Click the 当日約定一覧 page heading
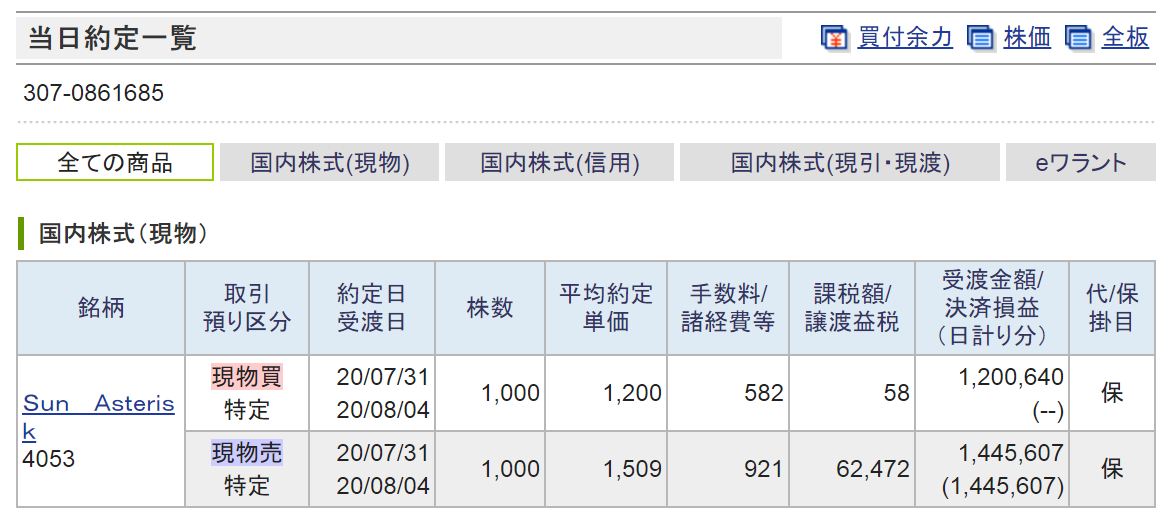The height and width of the screenshot is (525, 1171). point(112,38)
